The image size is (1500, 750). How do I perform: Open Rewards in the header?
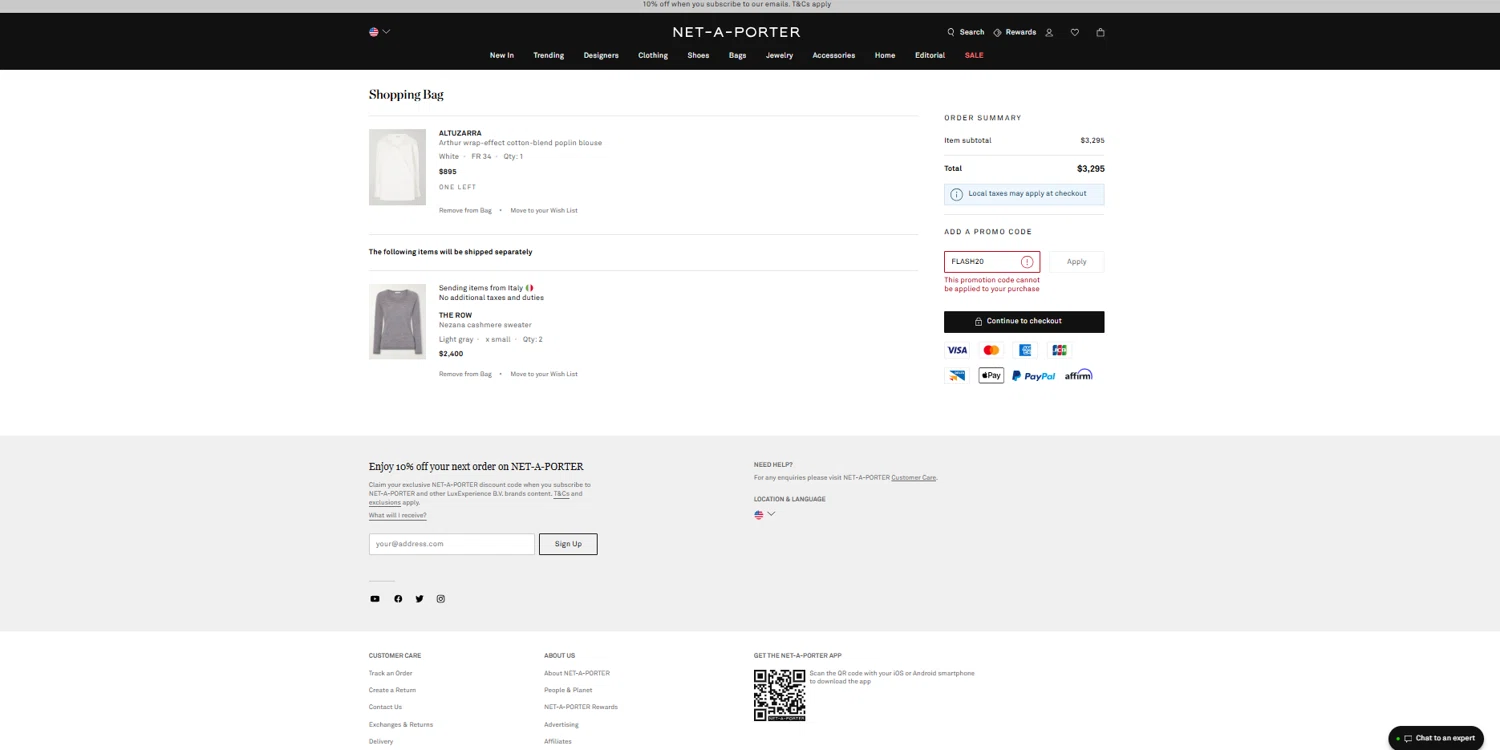coord(1014,32)
